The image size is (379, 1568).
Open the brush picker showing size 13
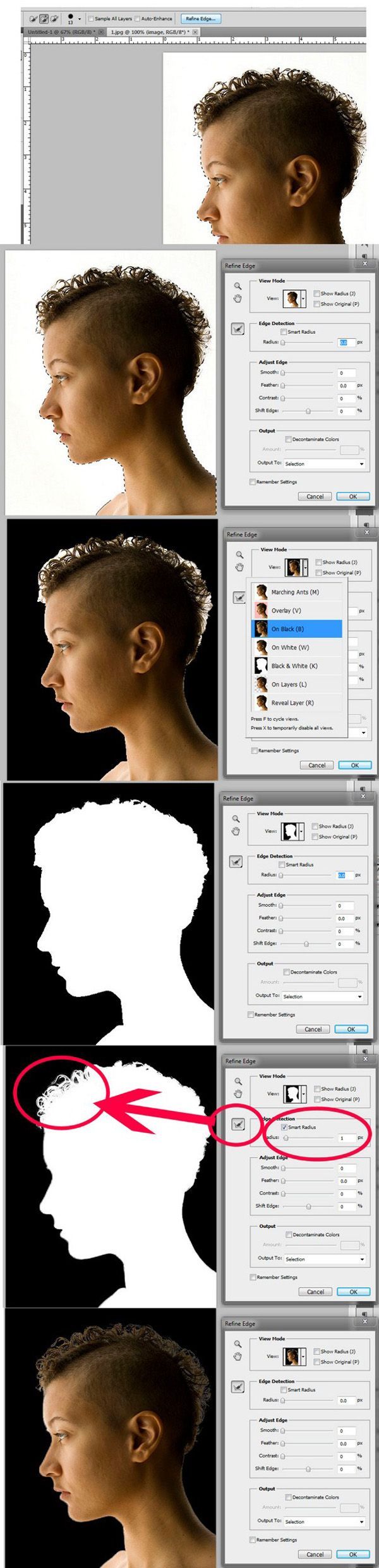(73, 19)
